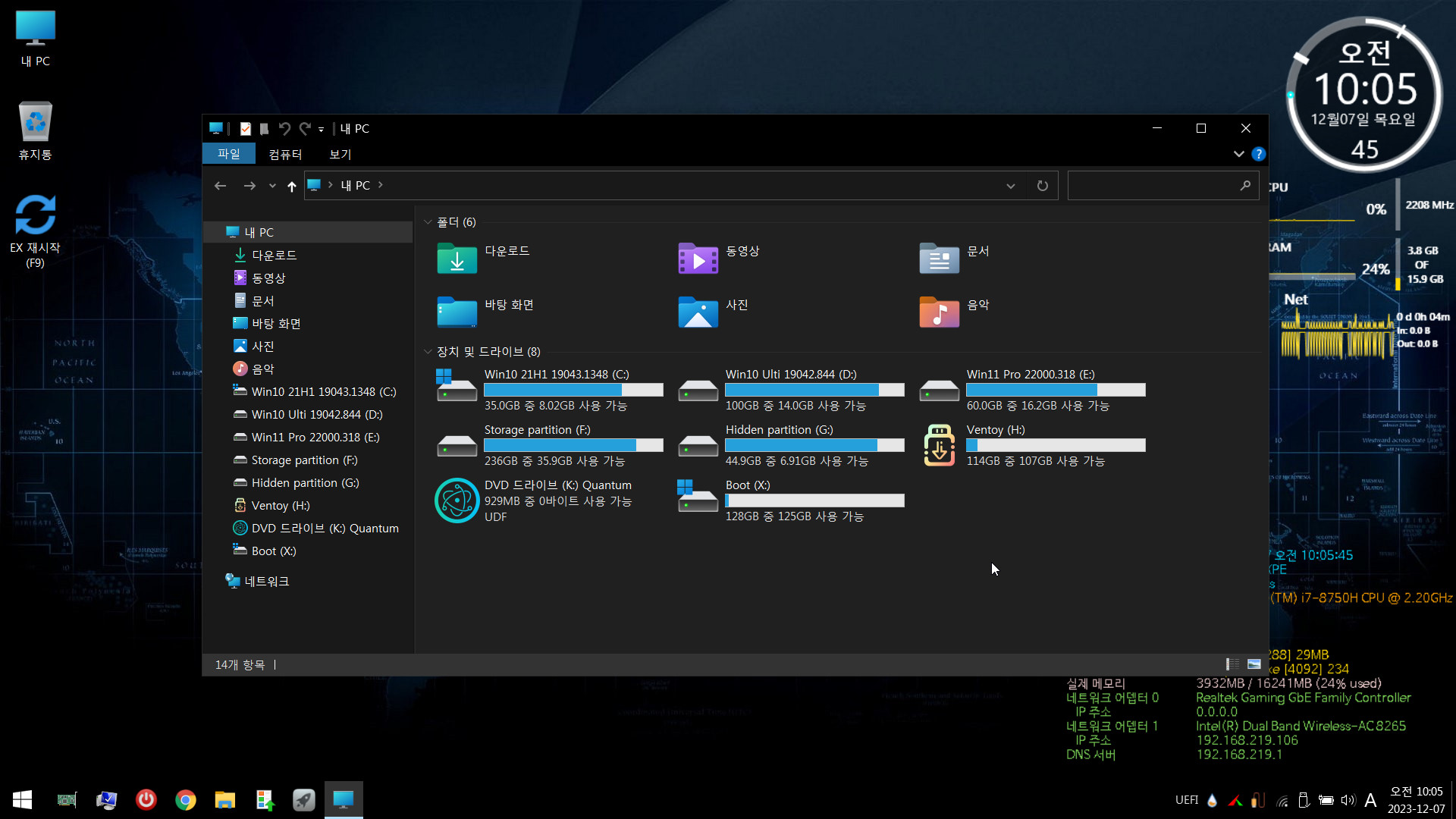This screenshot has height=819, width=1456.
Task: Click 내 PC in the address bar
Action: [356, 185]
